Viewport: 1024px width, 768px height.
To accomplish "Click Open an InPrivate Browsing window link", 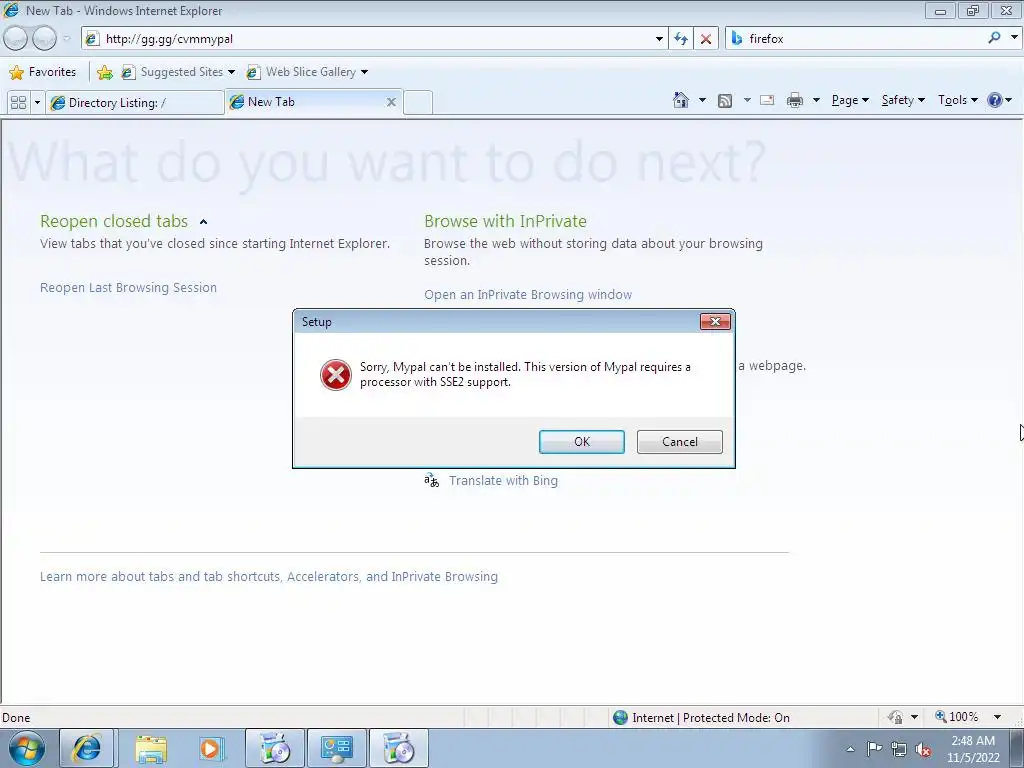I will point(528,295).
